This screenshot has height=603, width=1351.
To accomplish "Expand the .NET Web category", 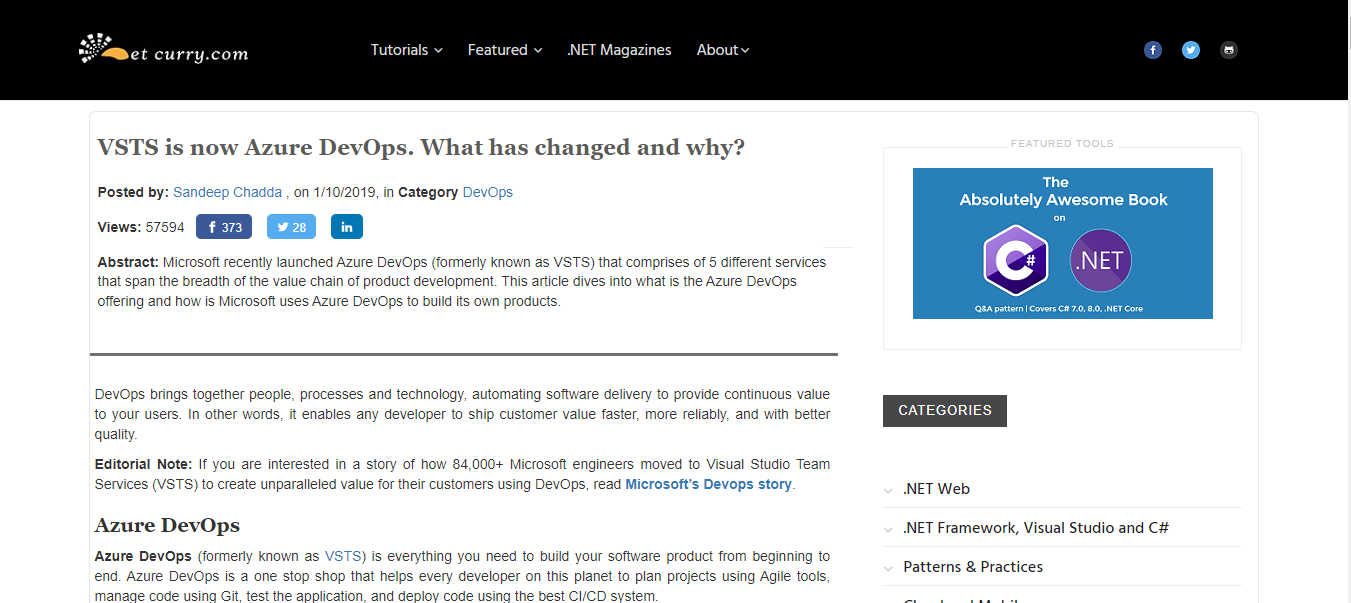I will [x=935, y=488].
